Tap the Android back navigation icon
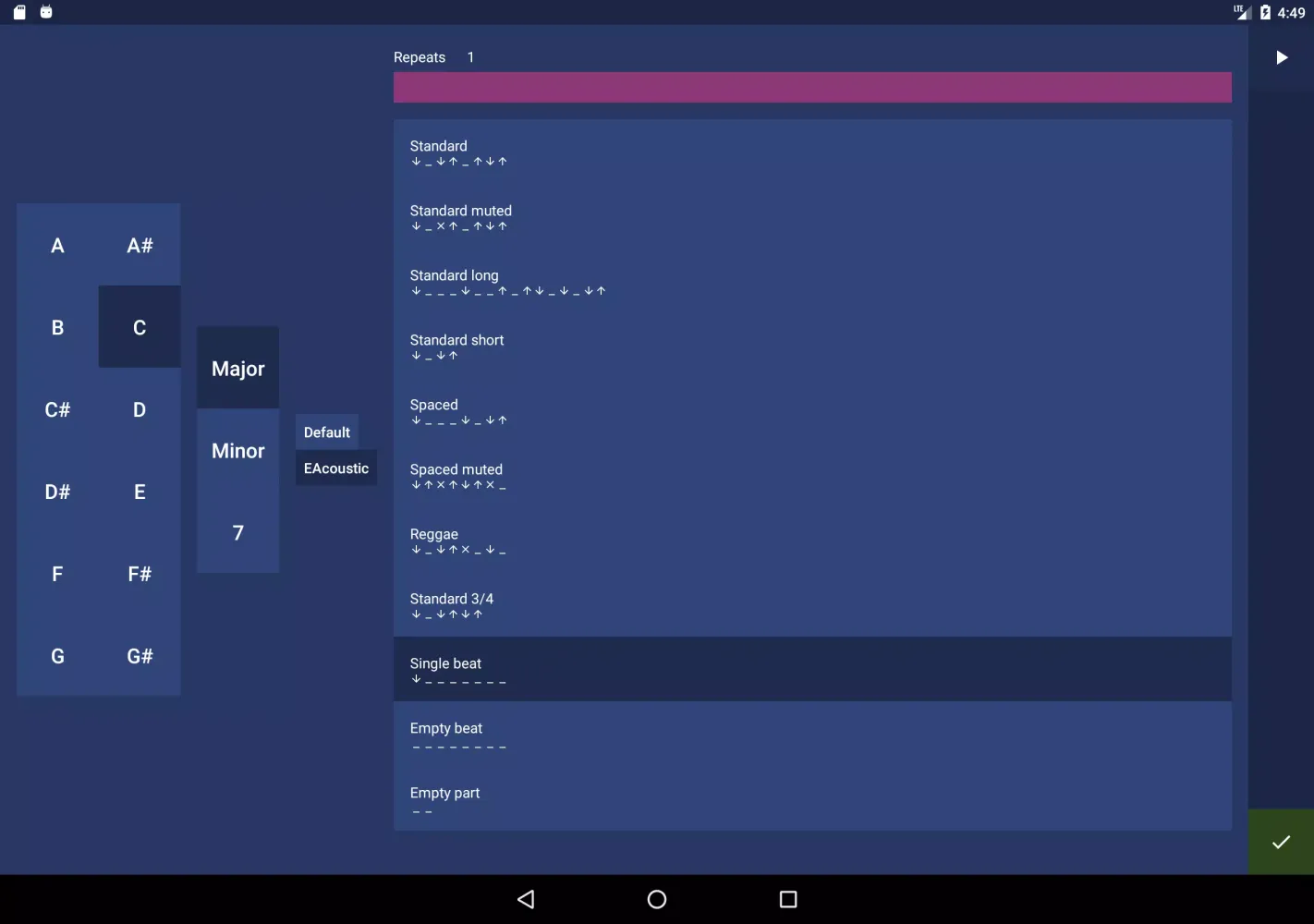Image resolution: width=1314 pixels, height=924 pixels. click(x=526, y=899)
